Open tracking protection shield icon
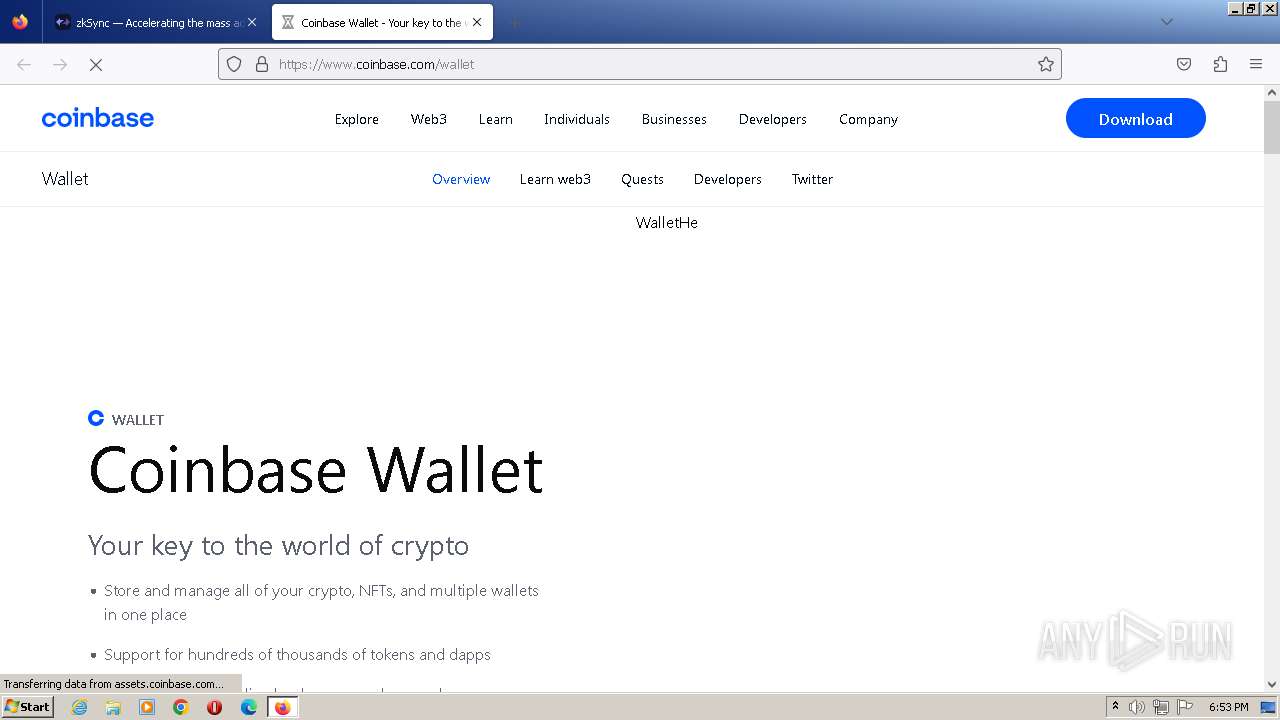The width and height of the screenshot is (1280, 720). pos(234,64)
